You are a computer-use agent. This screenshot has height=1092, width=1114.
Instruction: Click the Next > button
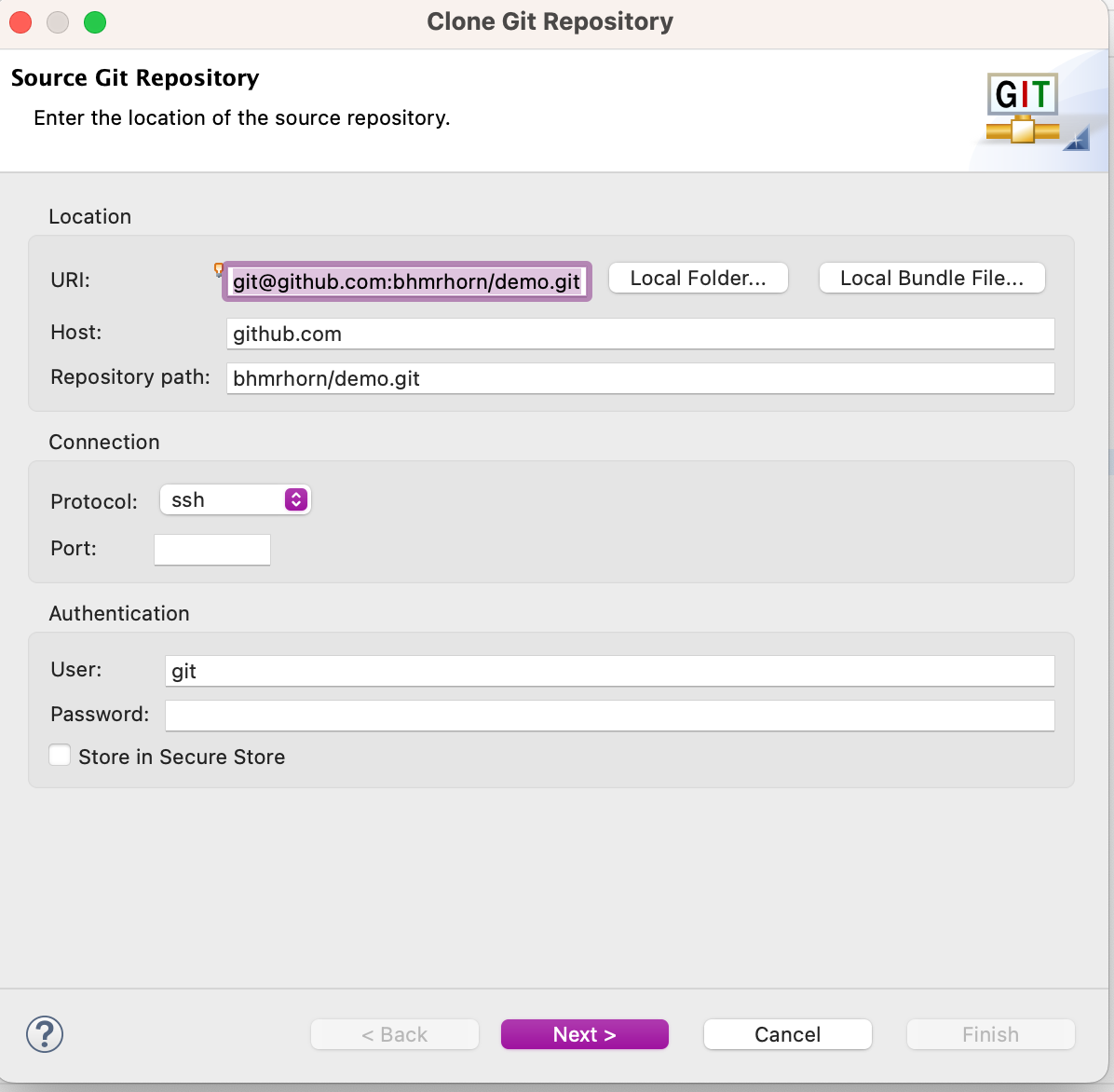[x=584, y=1034]
